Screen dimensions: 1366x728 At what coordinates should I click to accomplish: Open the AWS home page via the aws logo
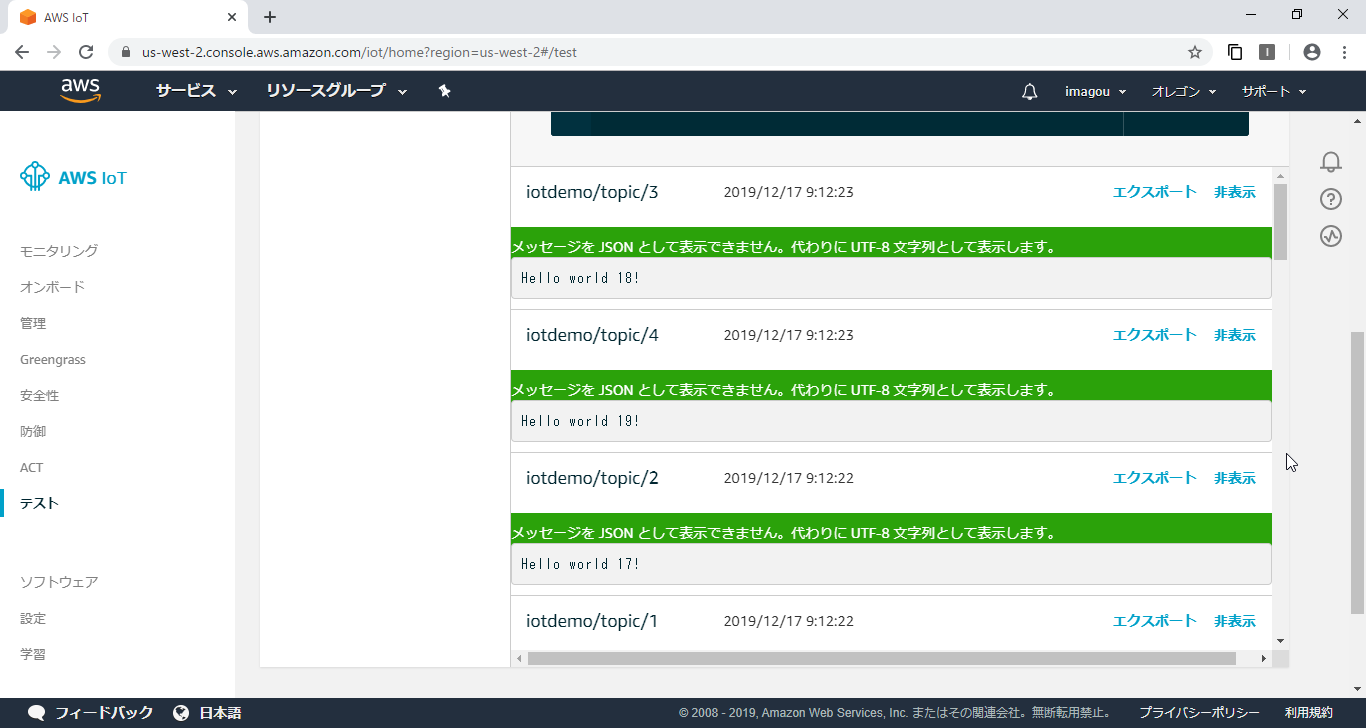tap(80, 90)
